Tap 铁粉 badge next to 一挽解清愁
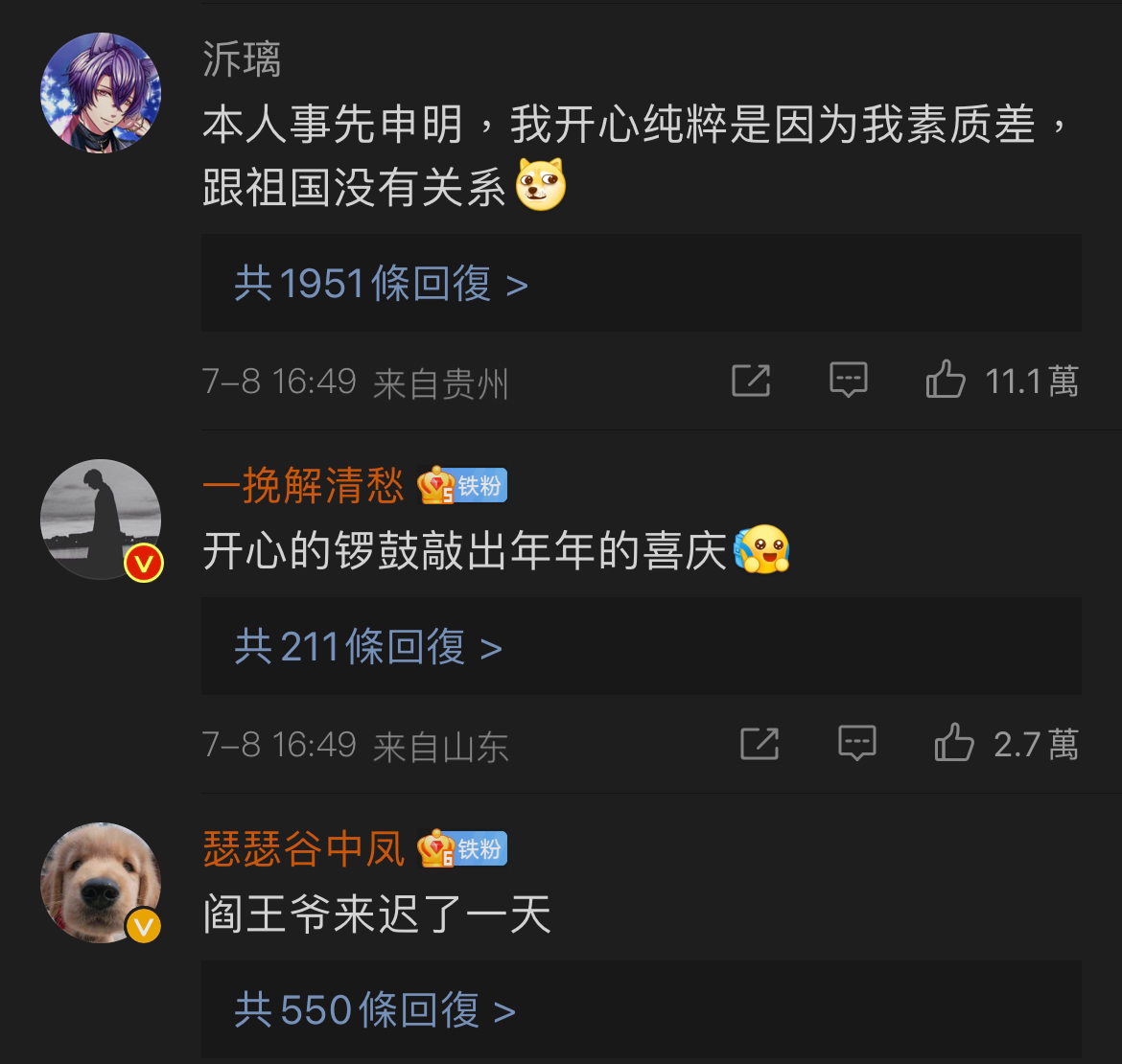This screenshot has height=1064, width=1122. click(x=462, y=486)
